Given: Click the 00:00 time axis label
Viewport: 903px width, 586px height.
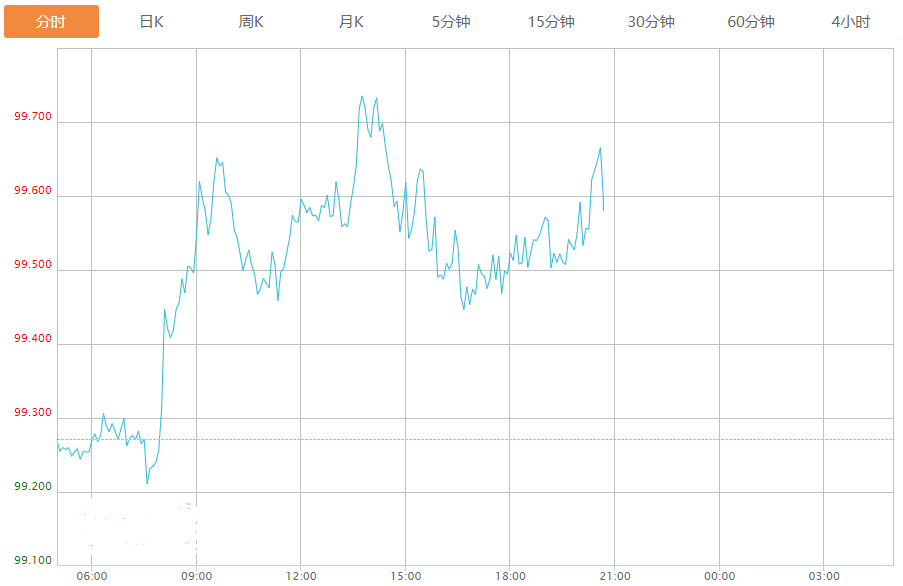Looking at the screenshot, I should coord(719,576).
